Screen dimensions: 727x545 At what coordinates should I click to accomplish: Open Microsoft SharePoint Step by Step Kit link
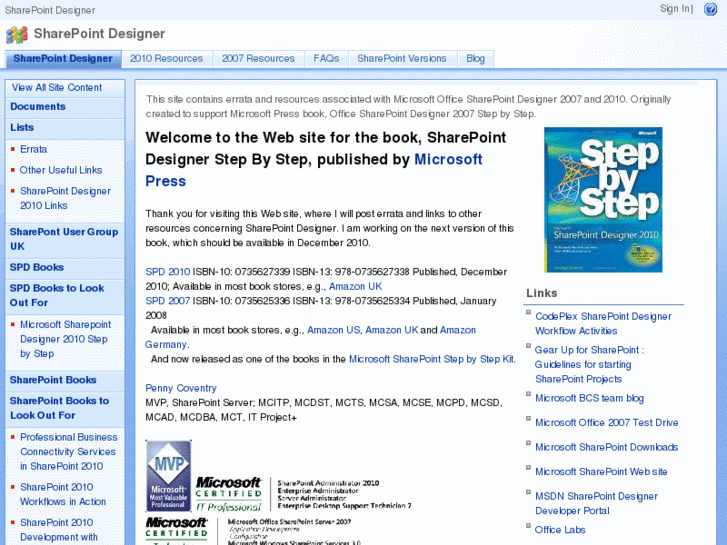pos(432,359)
